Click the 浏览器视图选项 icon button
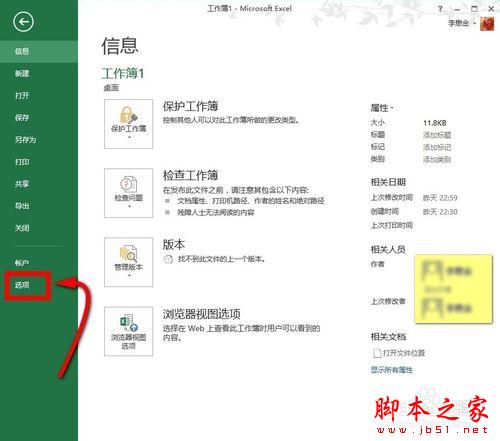500x441 pixels. pos(128,331)
